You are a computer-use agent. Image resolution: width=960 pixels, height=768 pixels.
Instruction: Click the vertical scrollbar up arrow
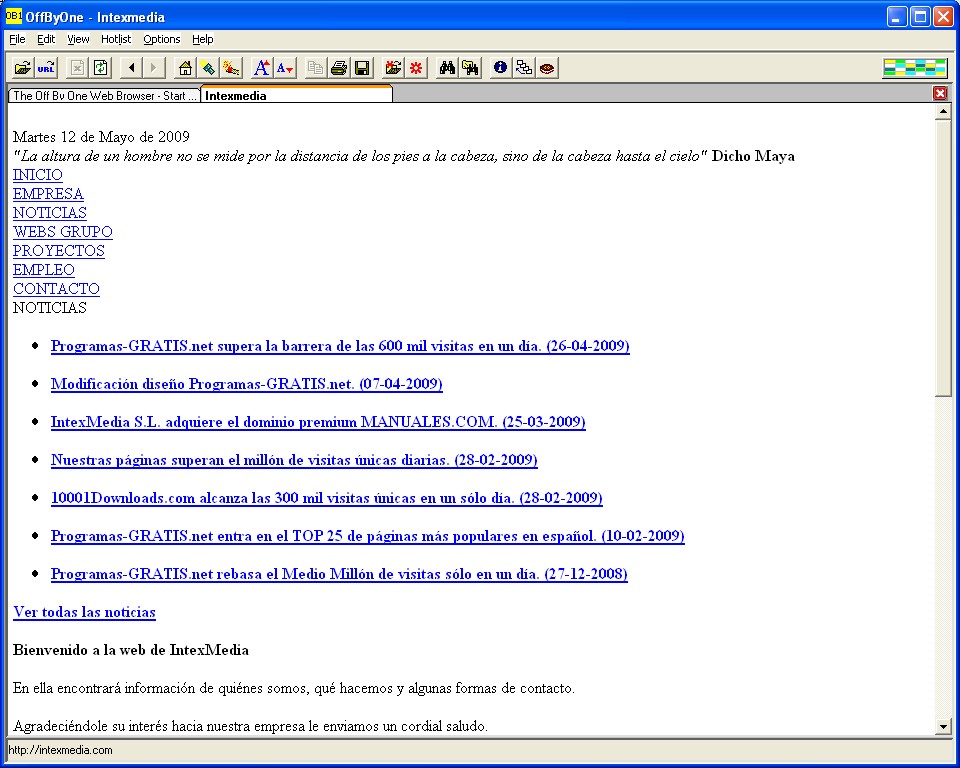[943, 111]
